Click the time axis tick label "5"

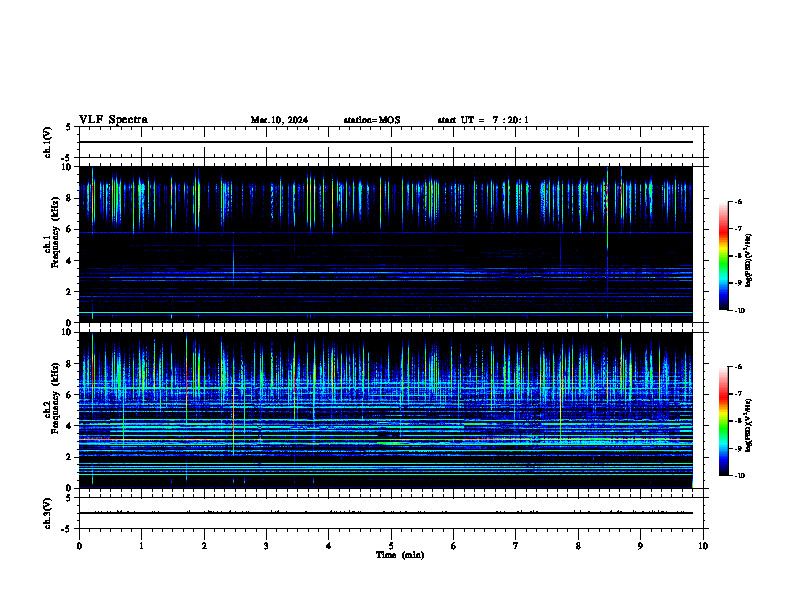coord(391,546)
